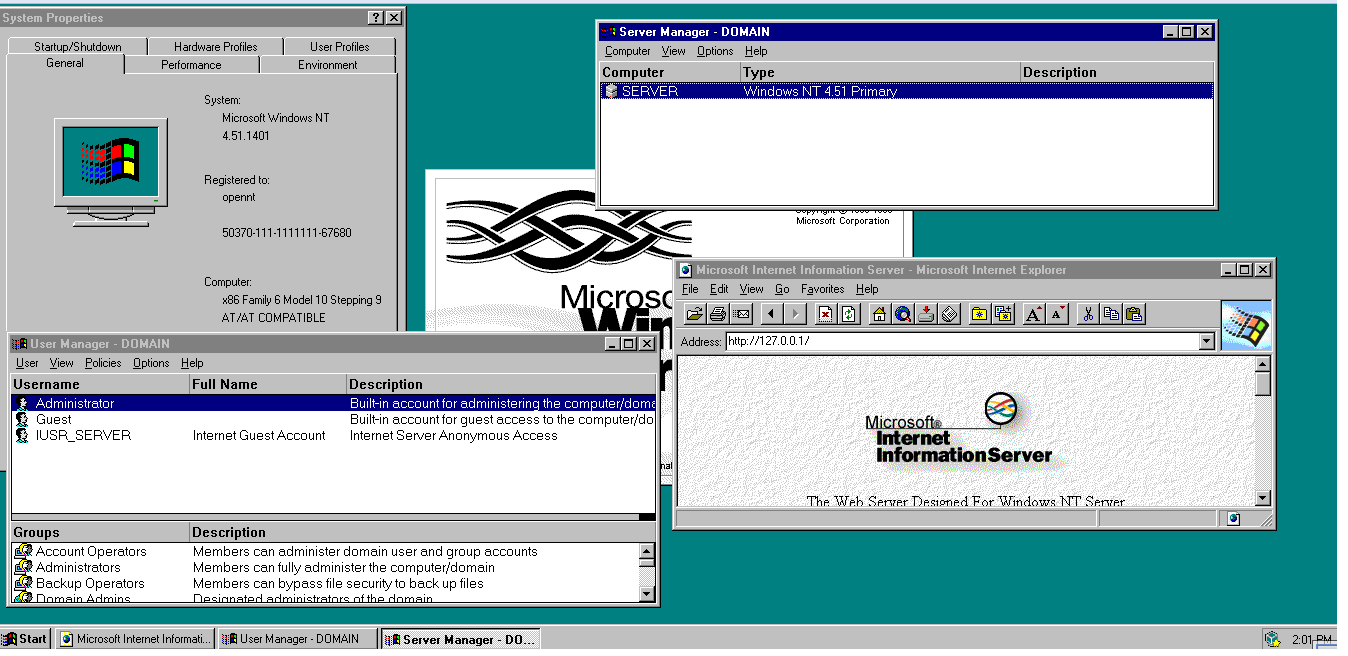
Task: Expand the Address bar dropdown arrow
Action: tap(1206, 341)
